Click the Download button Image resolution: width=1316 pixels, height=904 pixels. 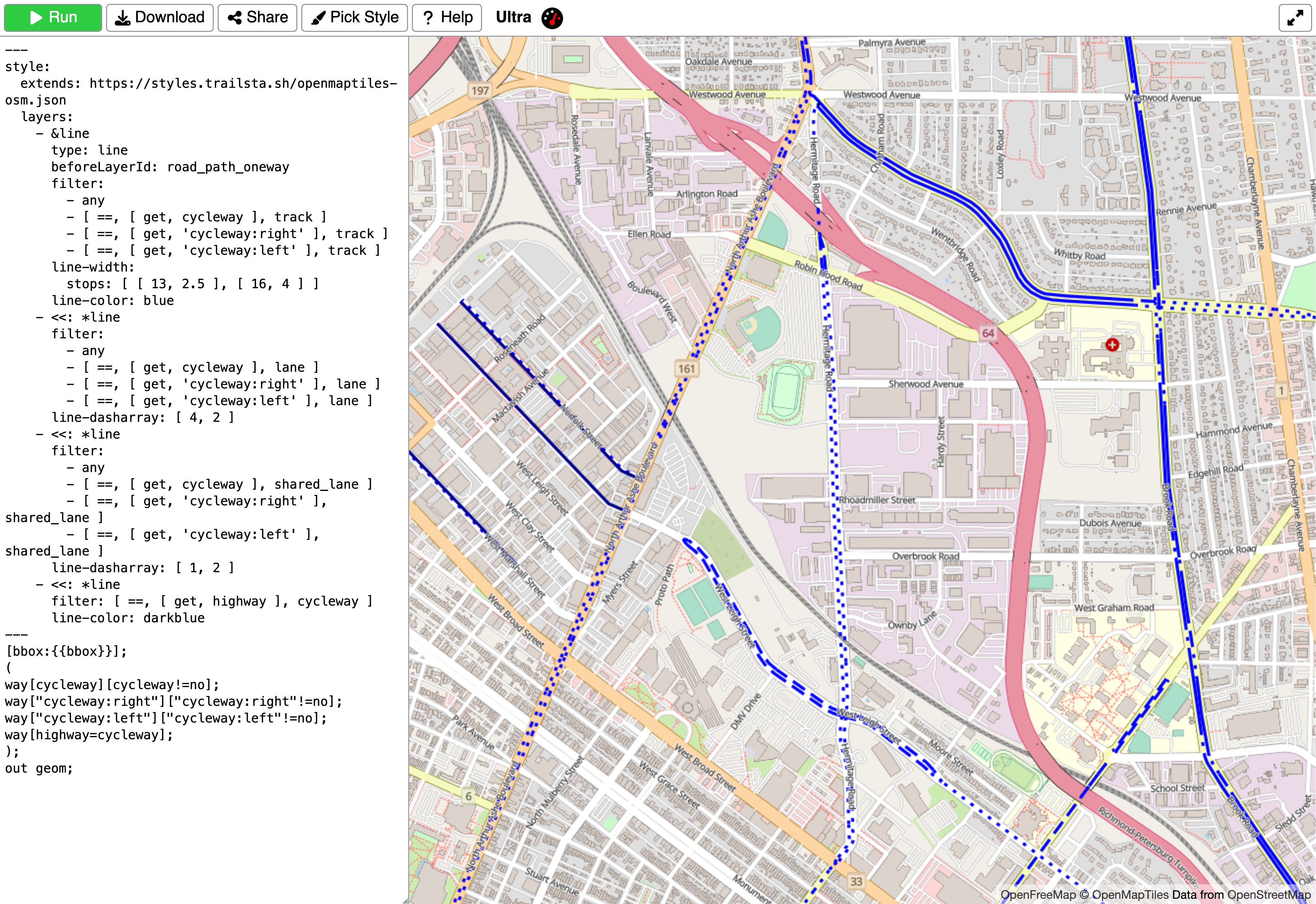(x=160, y=18)
